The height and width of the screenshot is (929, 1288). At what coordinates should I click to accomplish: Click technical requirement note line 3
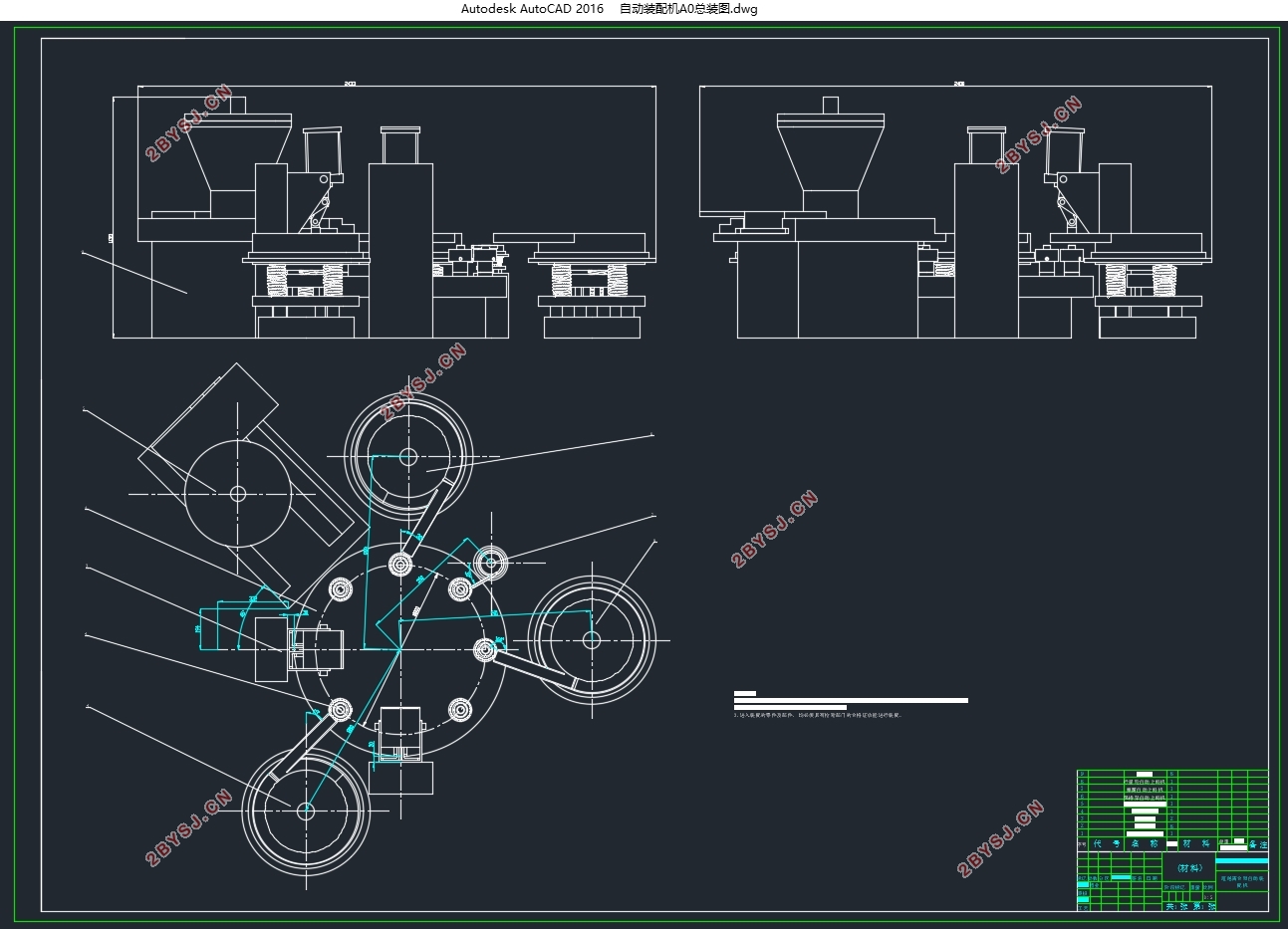coord(817,715)
